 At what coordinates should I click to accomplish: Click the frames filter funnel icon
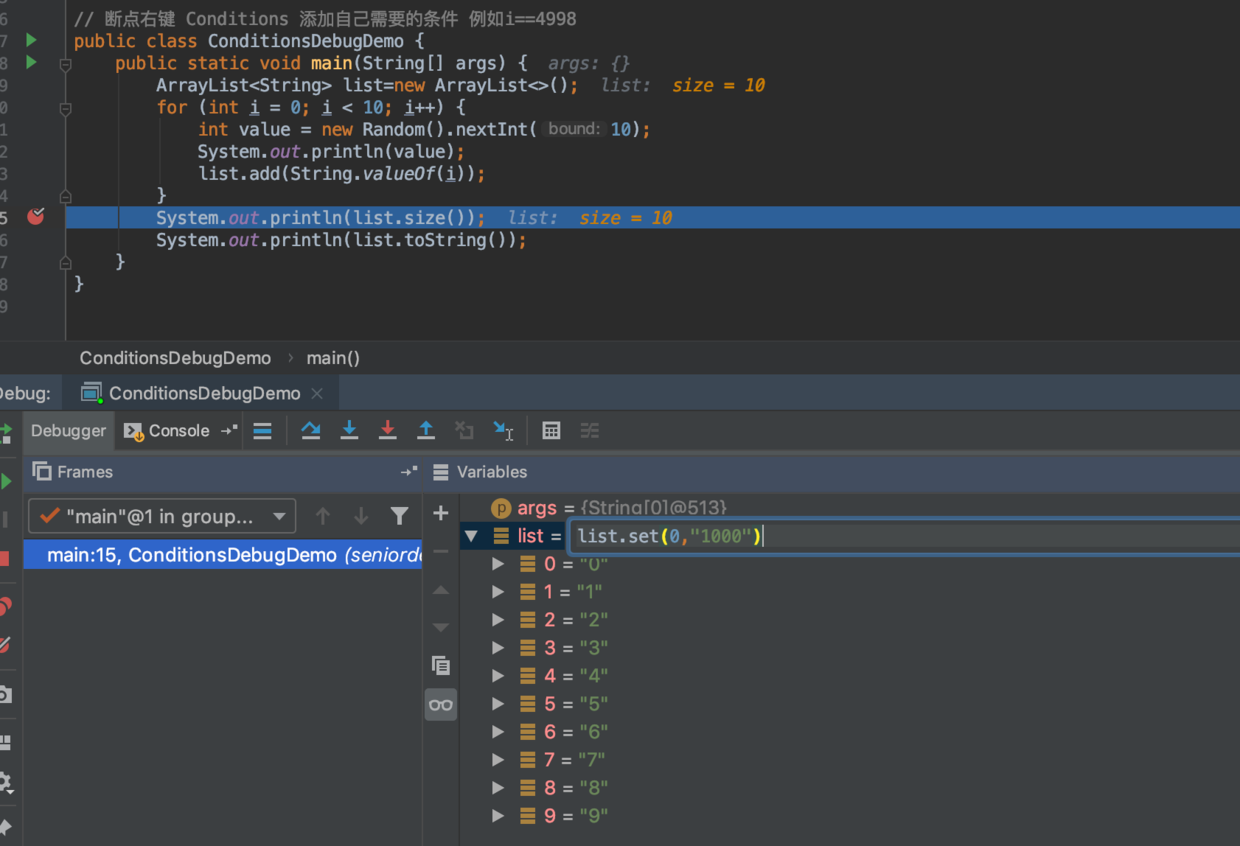coord(400,516)
